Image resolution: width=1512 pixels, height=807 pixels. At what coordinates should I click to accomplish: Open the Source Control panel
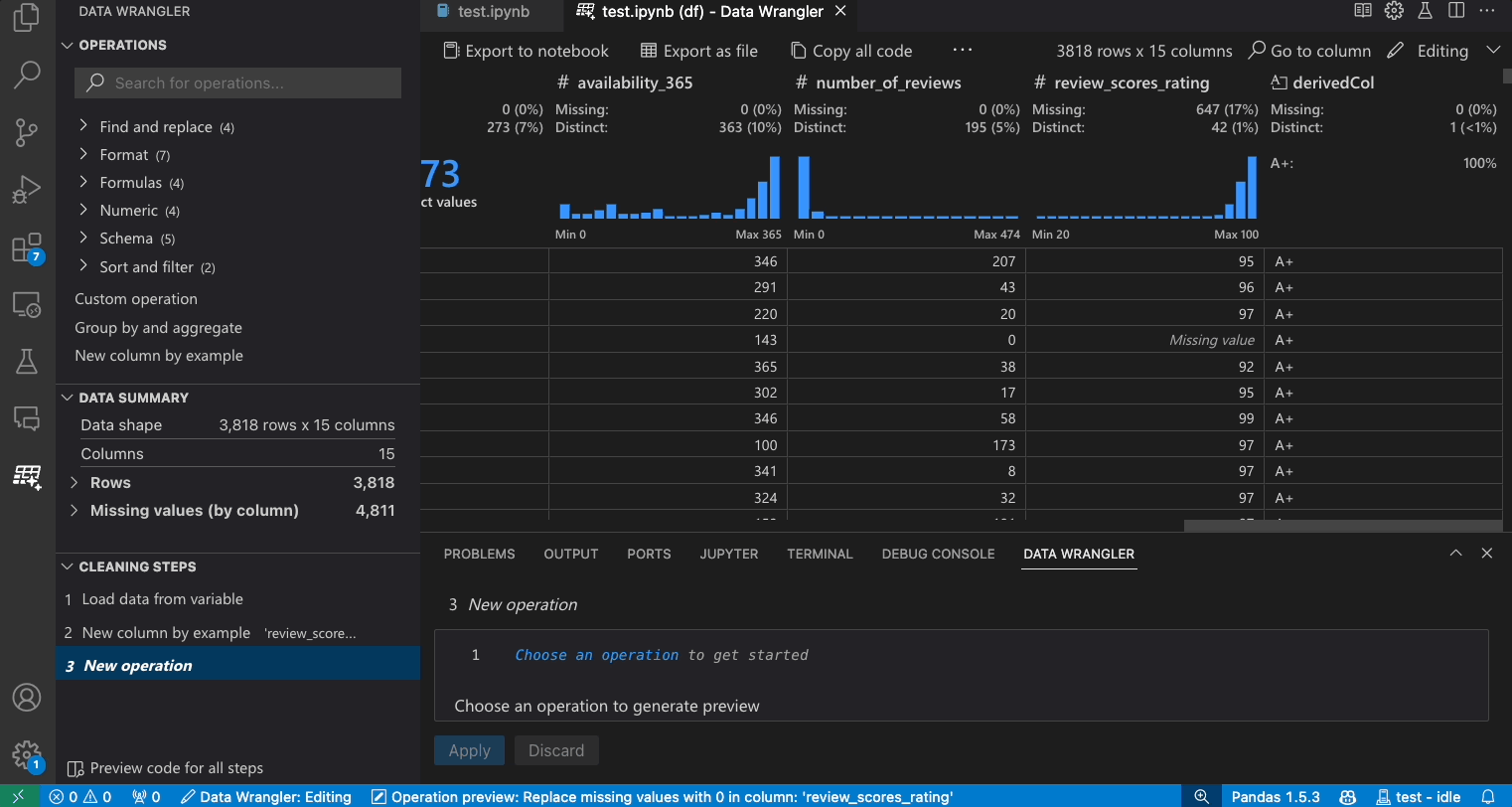pyautogui.click(x=27, y=132)
